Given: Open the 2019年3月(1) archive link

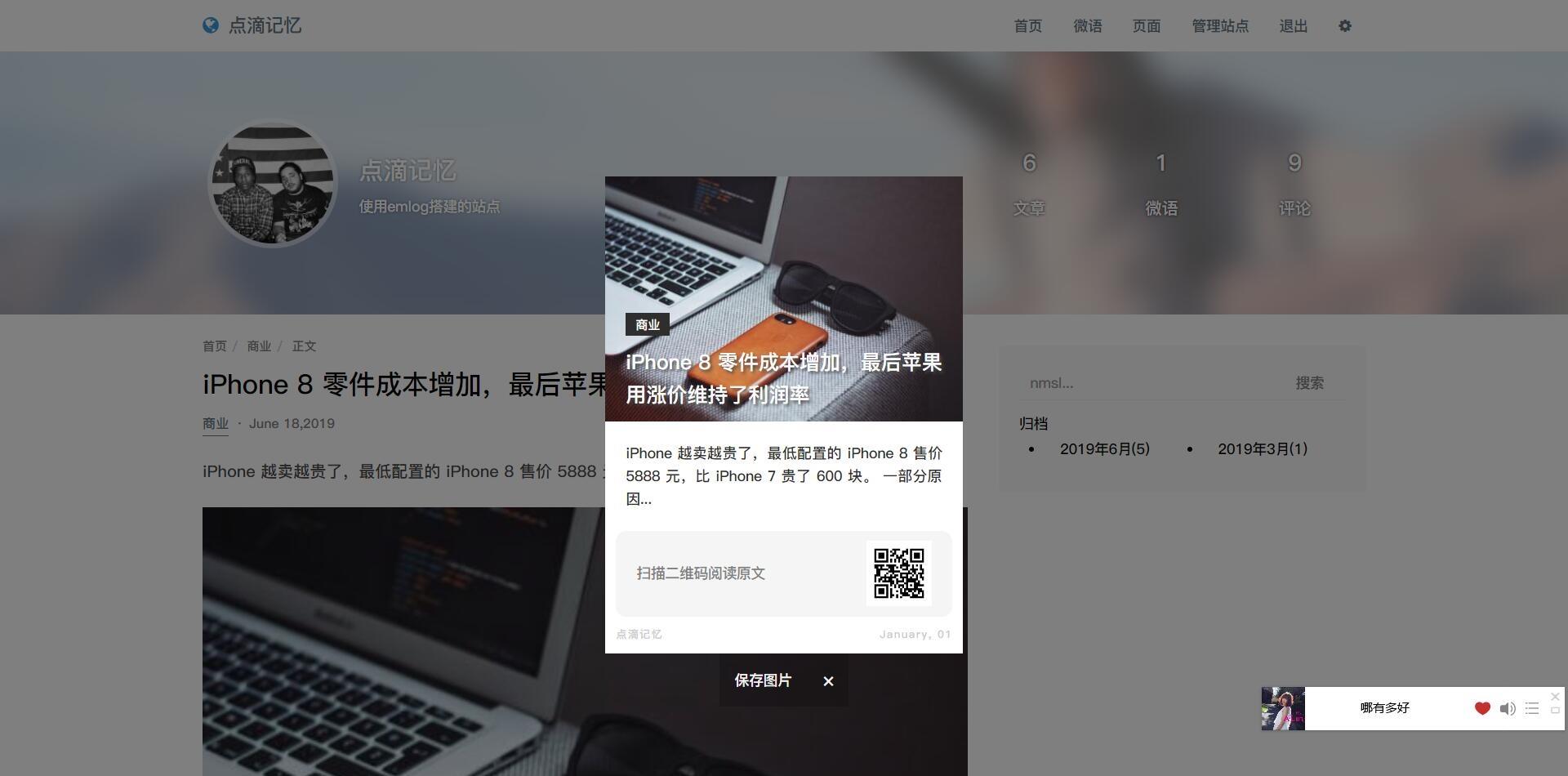Looking at the screenshot, I should (x=1263, y=449).
